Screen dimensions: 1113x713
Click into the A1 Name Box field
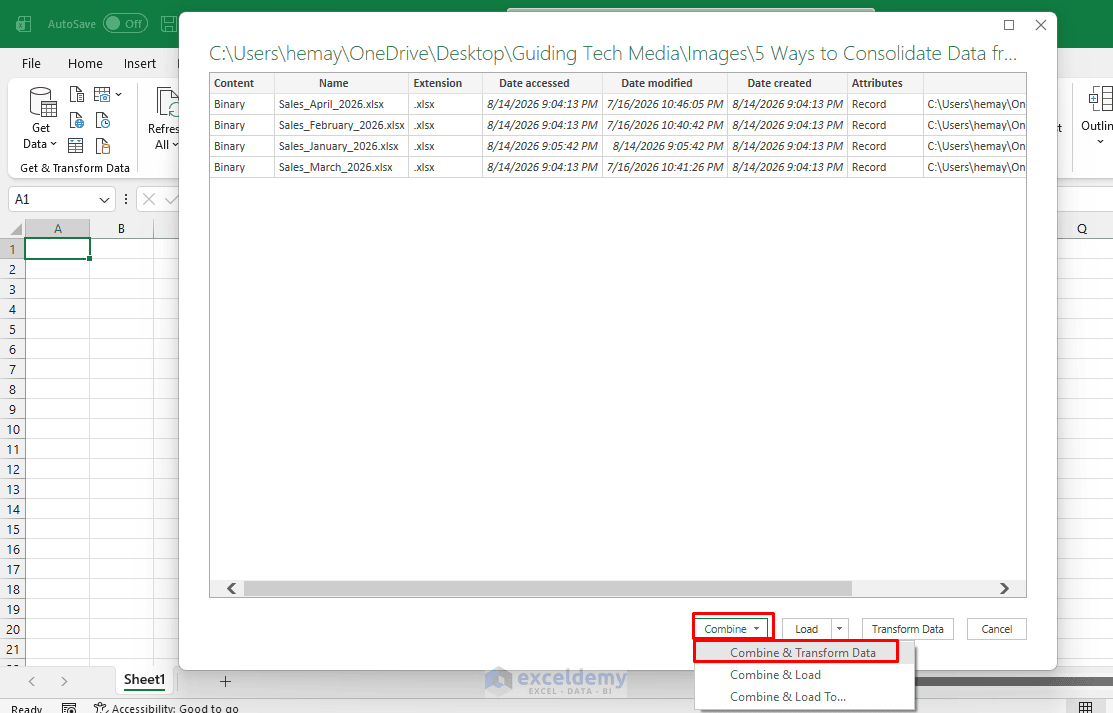tap(53, 200)
